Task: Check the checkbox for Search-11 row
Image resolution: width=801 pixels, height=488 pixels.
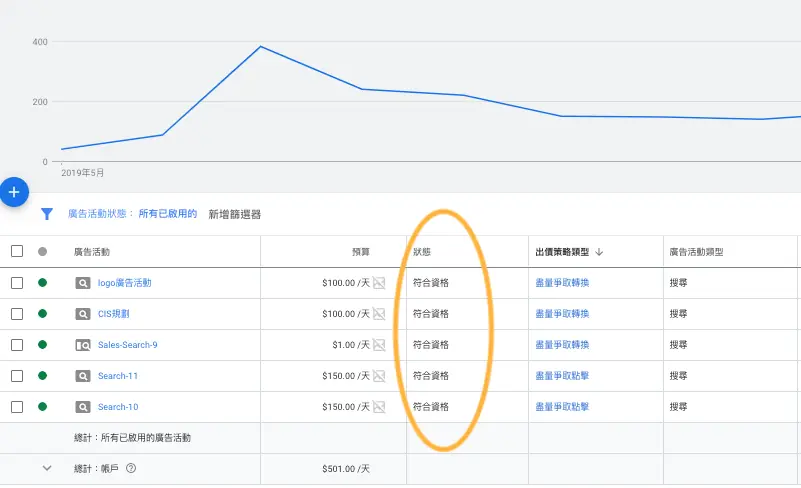Action: [17, 376]
